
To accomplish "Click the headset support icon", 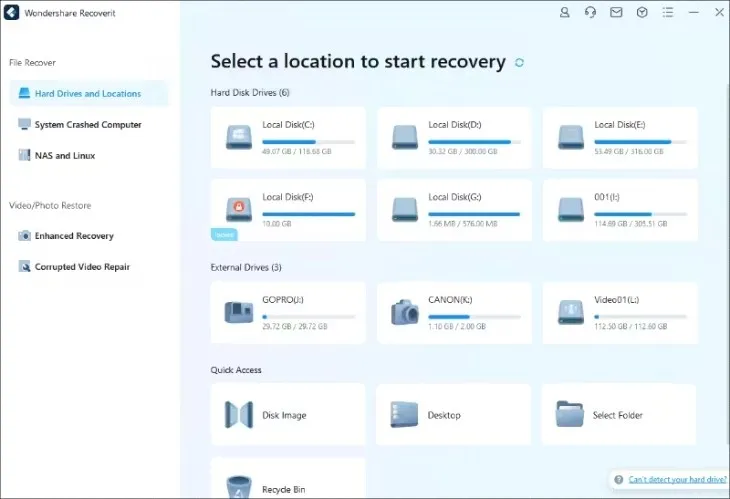I will point(590,13).
